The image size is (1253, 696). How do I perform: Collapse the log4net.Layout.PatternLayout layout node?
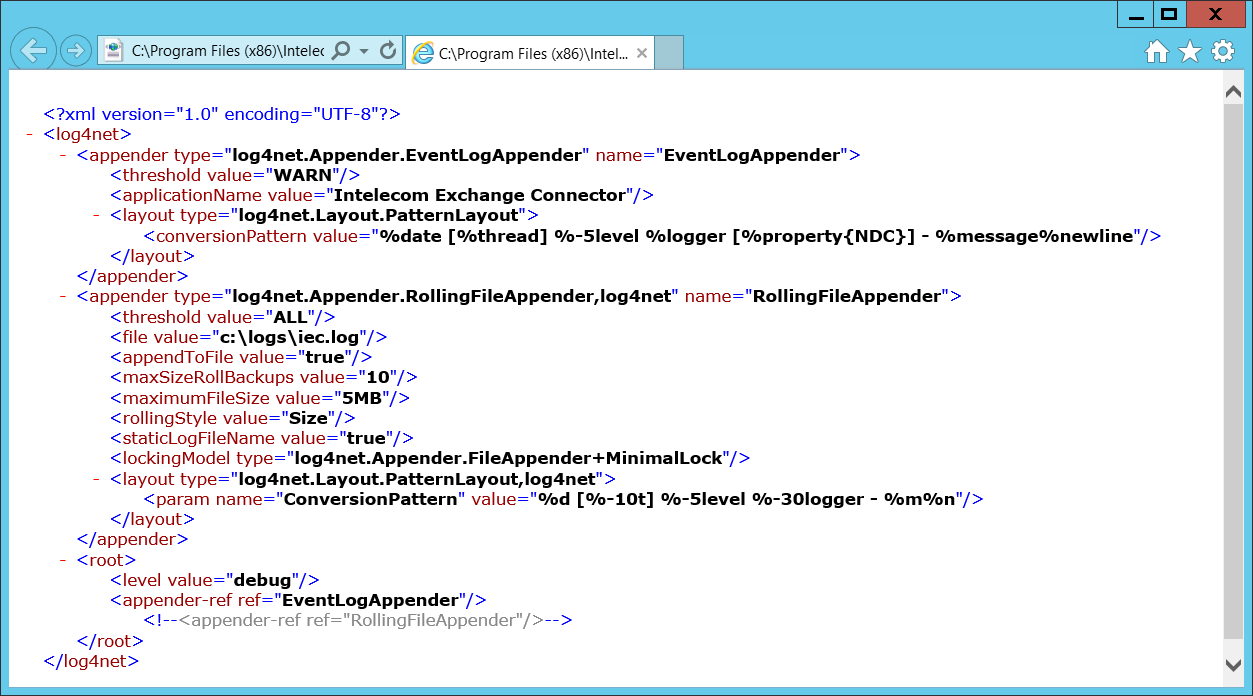point(97,215)
